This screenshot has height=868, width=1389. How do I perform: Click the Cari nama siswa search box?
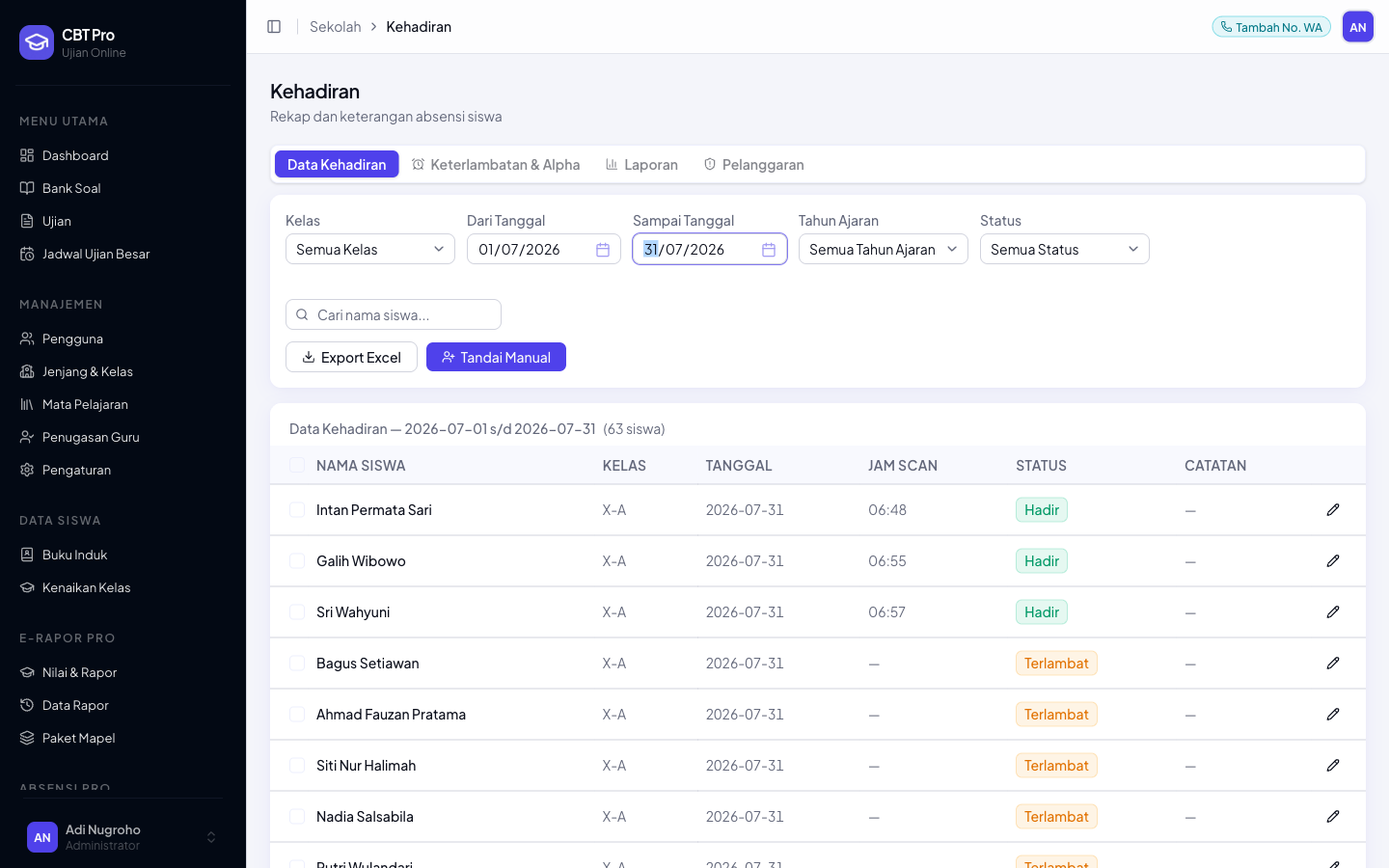tap(394, 314)
